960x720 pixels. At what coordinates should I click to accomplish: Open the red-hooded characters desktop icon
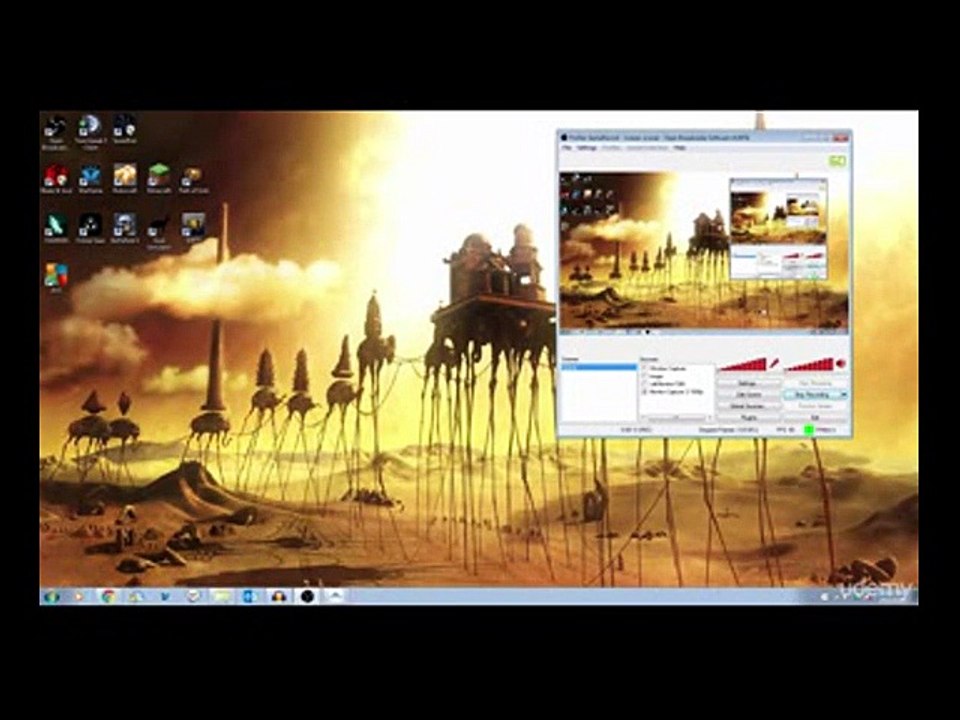coord(56,179)
